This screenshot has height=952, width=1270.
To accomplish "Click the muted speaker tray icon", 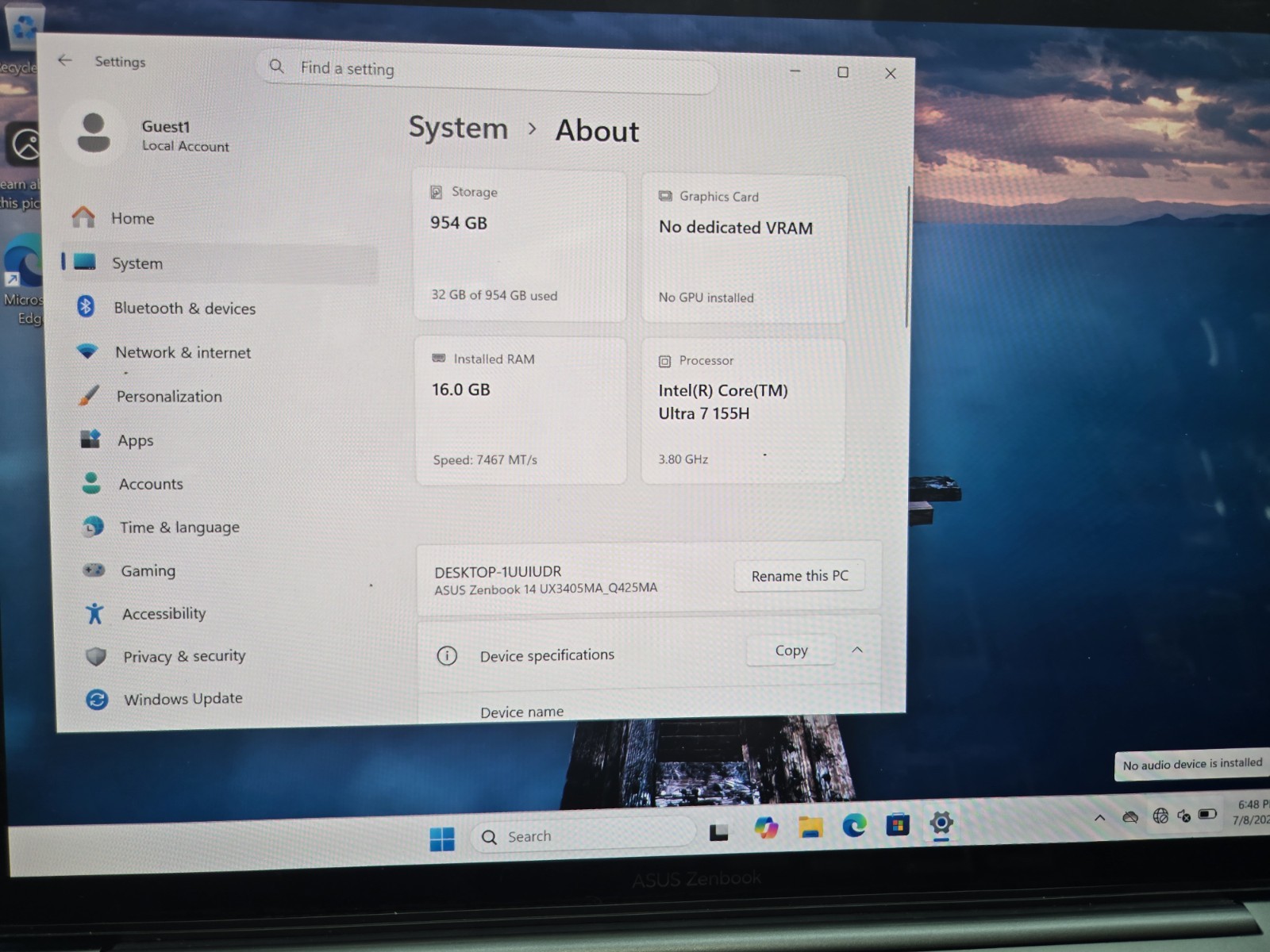I will [1183, 815].
